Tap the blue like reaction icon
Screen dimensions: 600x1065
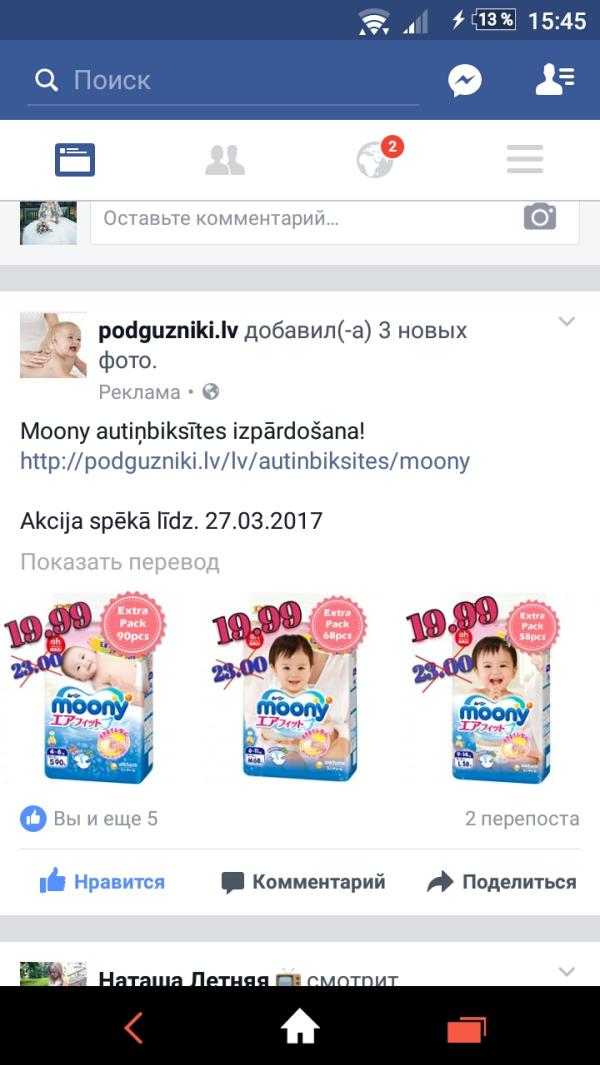tap(33, 818)
